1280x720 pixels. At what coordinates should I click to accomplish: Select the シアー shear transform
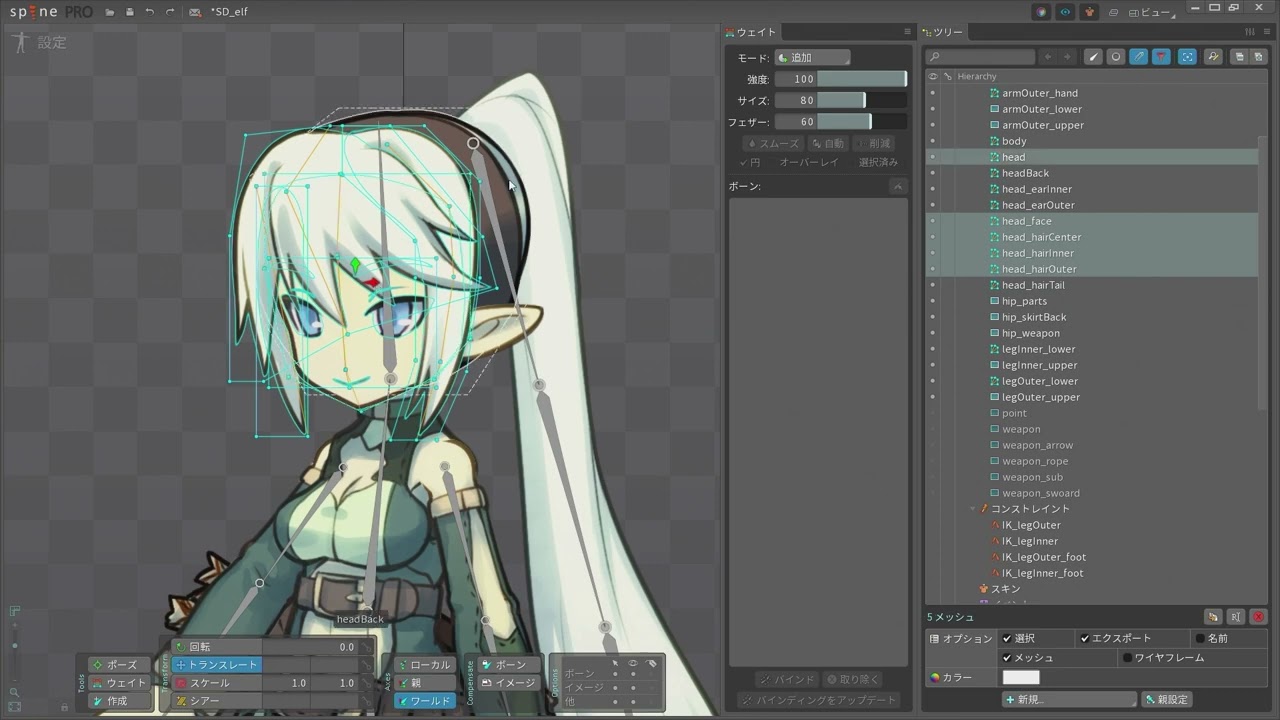pos(216,701)
